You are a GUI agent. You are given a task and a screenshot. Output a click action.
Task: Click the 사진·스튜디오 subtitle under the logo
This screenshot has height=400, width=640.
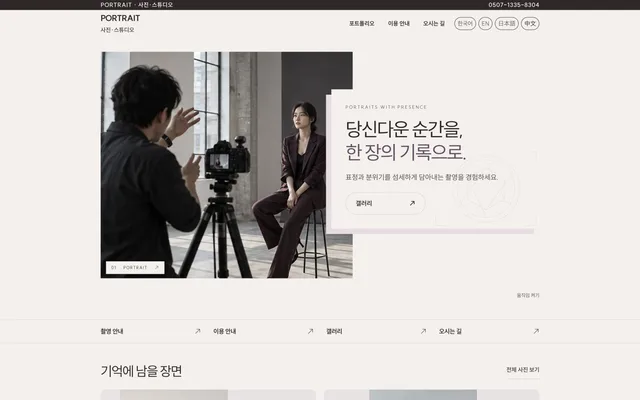coord(117,30)
